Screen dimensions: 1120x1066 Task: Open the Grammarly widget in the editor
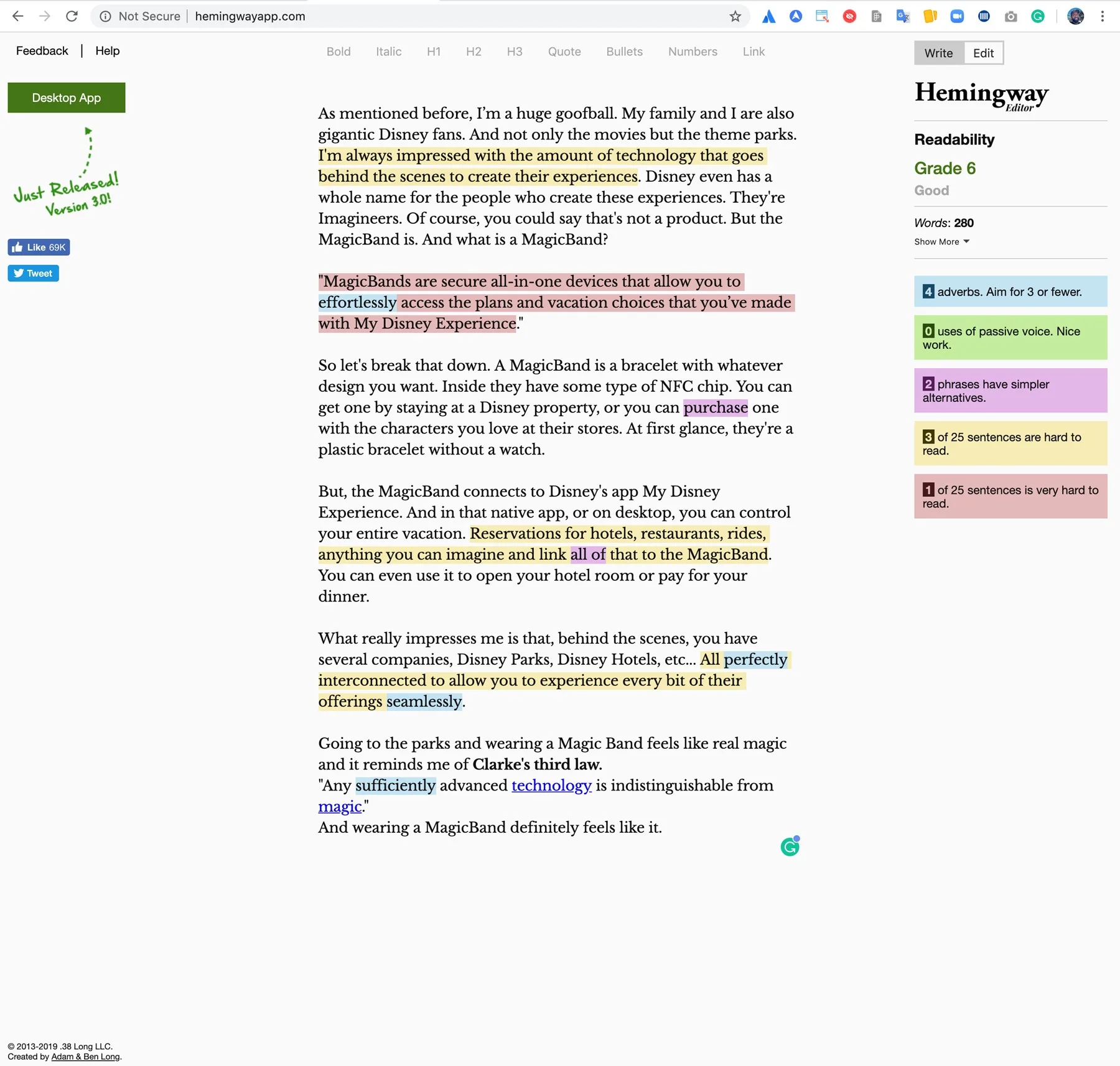point(790,846)
